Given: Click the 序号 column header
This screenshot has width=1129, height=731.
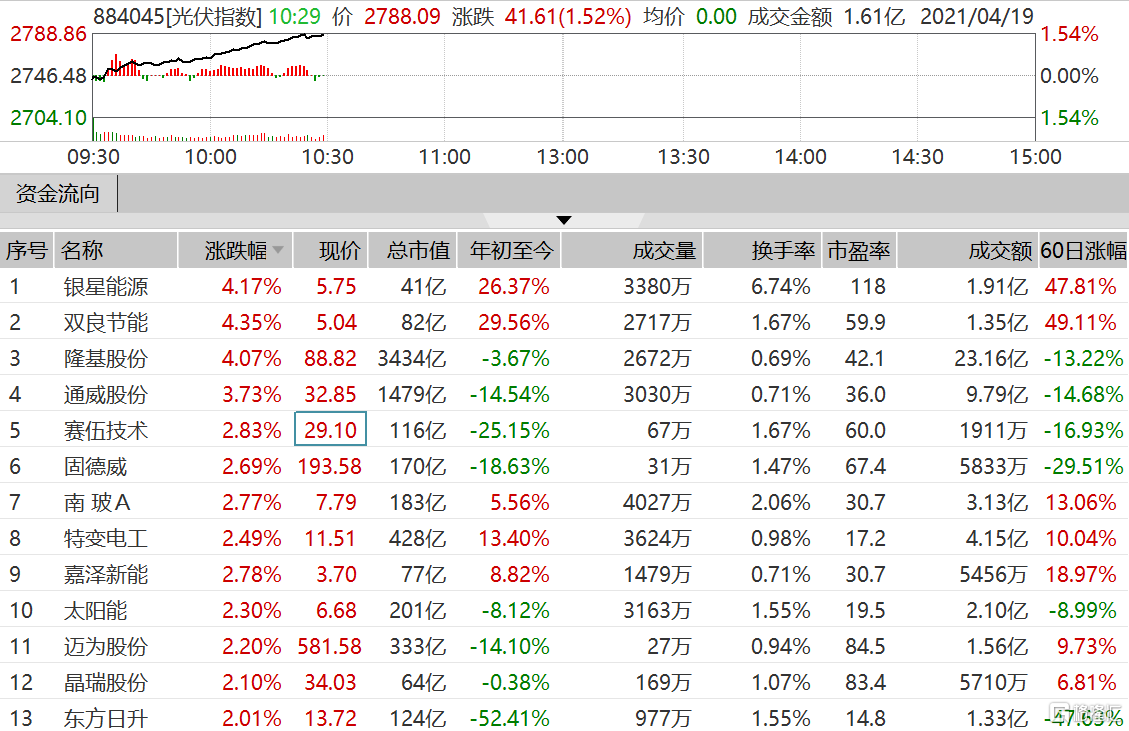Looking at the screenshot, I should tap(27, 251).
